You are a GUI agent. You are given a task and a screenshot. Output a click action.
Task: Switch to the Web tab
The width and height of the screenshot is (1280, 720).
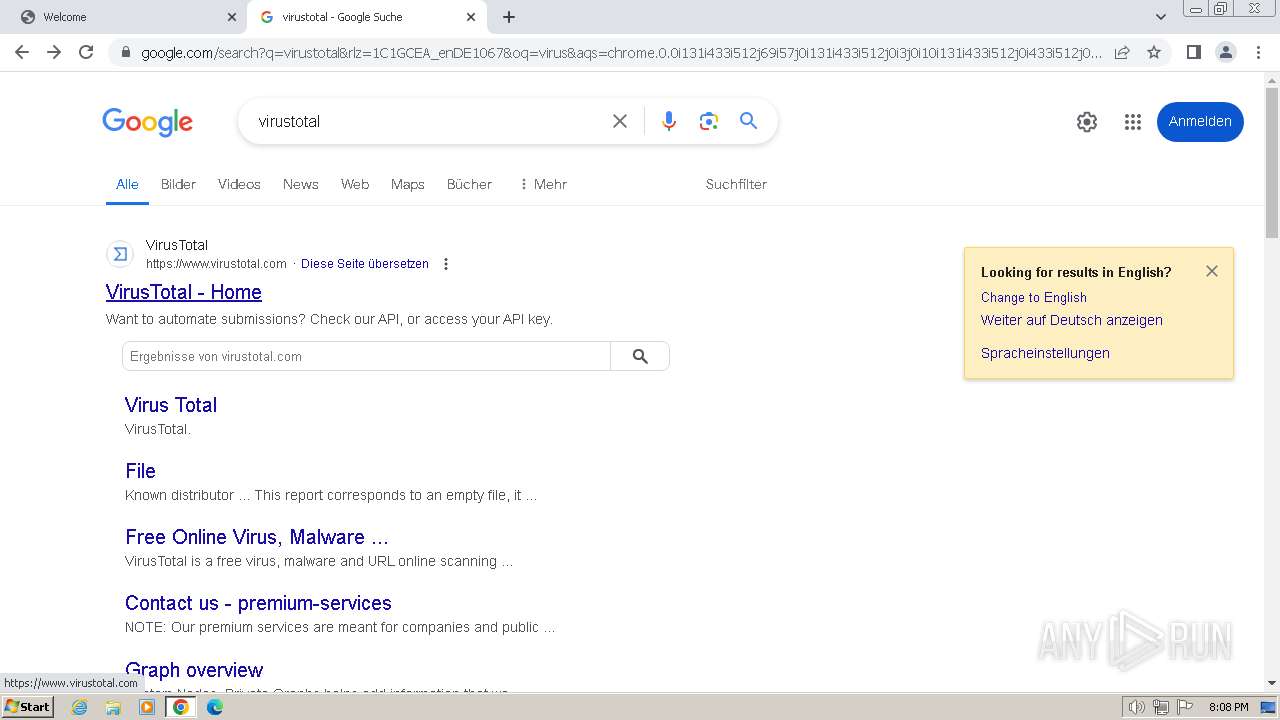(355, 184)
